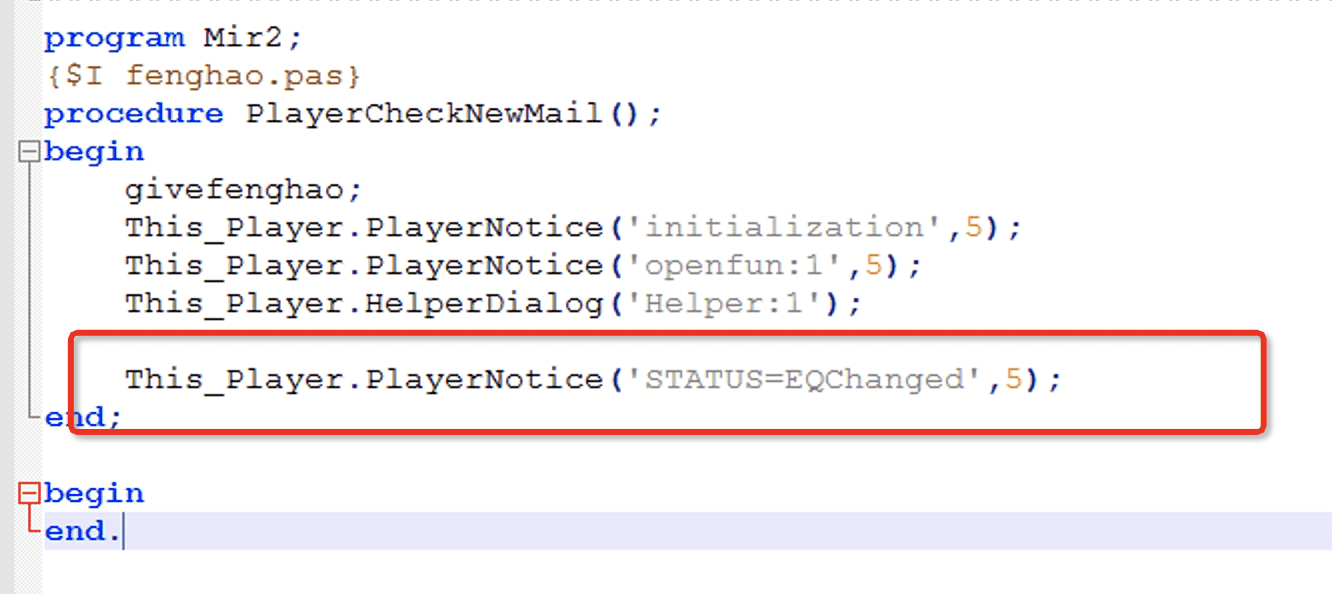The width and height of the screenshot is (1332, 594).
Task: Click the procedure's 'end;' statement
Action: (x=84, y=418)
